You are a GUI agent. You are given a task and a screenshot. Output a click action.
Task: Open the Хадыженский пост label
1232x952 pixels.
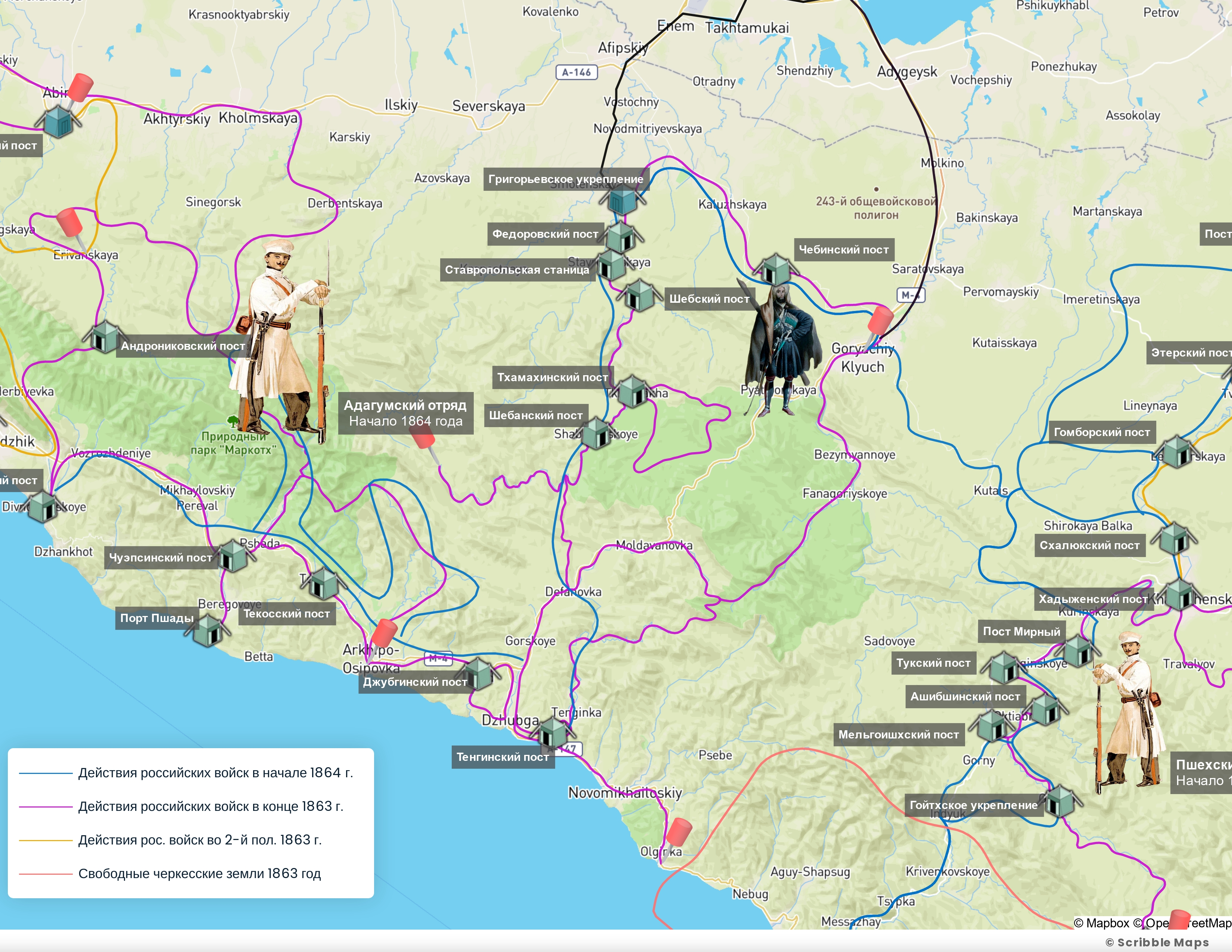[1094, 599]
